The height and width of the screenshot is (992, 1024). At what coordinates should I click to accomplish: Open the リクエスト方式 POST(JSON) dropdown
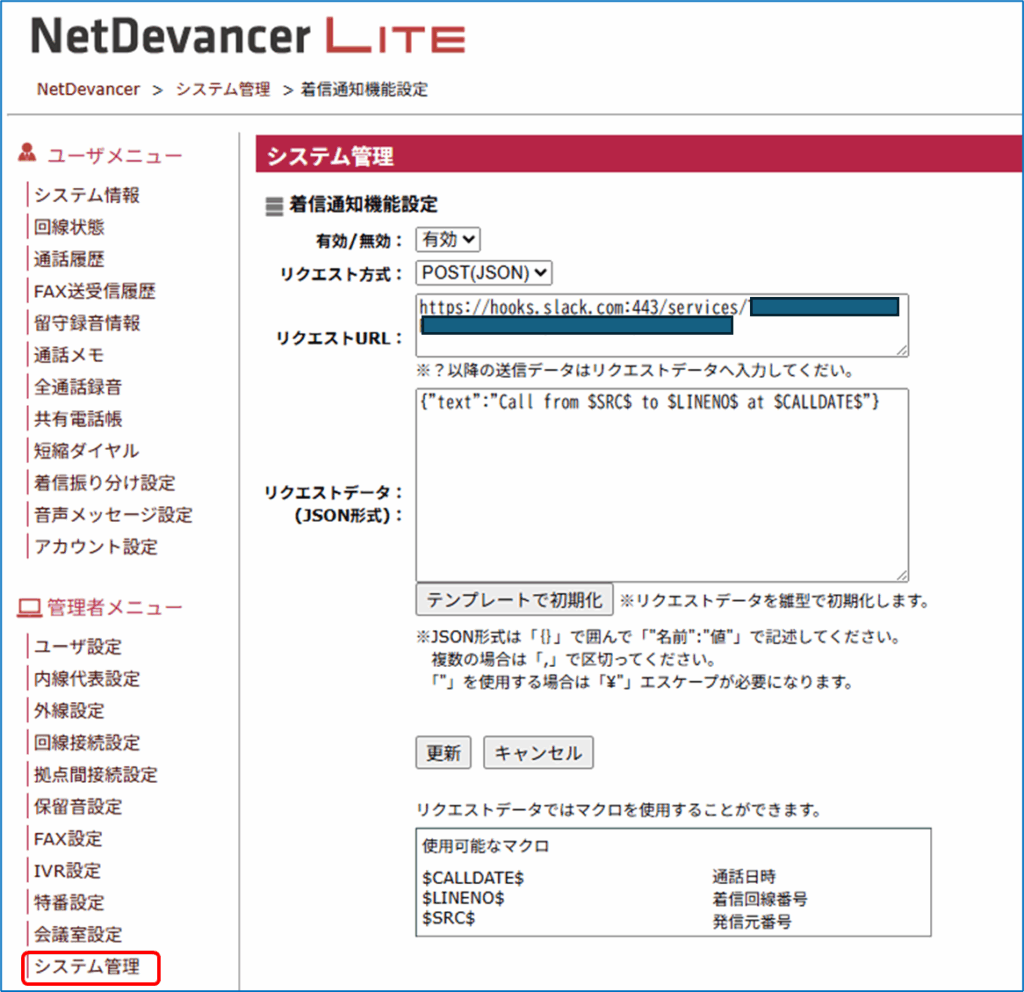pos(484,273)
